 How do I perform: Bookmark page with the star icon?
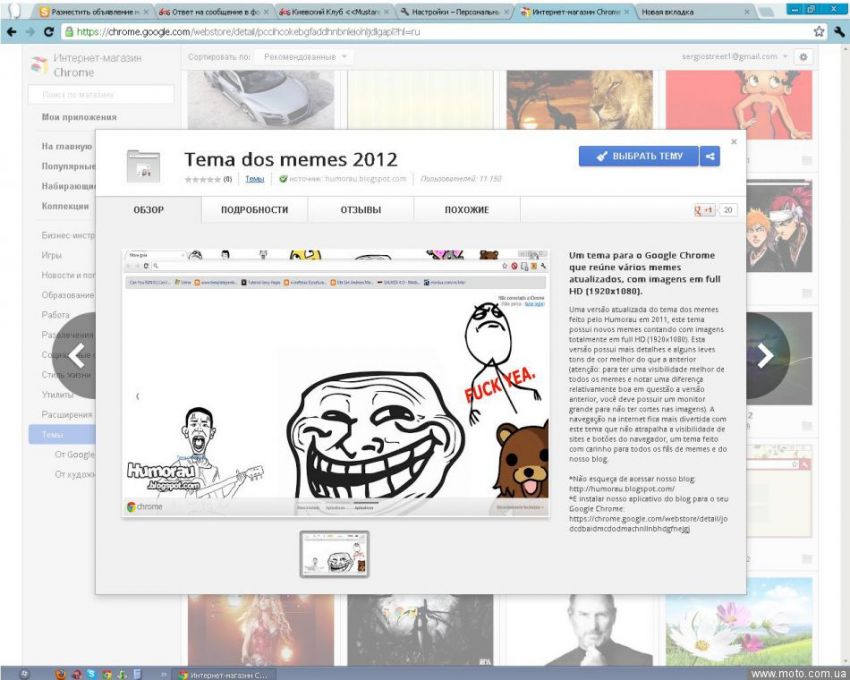[818, 32]
